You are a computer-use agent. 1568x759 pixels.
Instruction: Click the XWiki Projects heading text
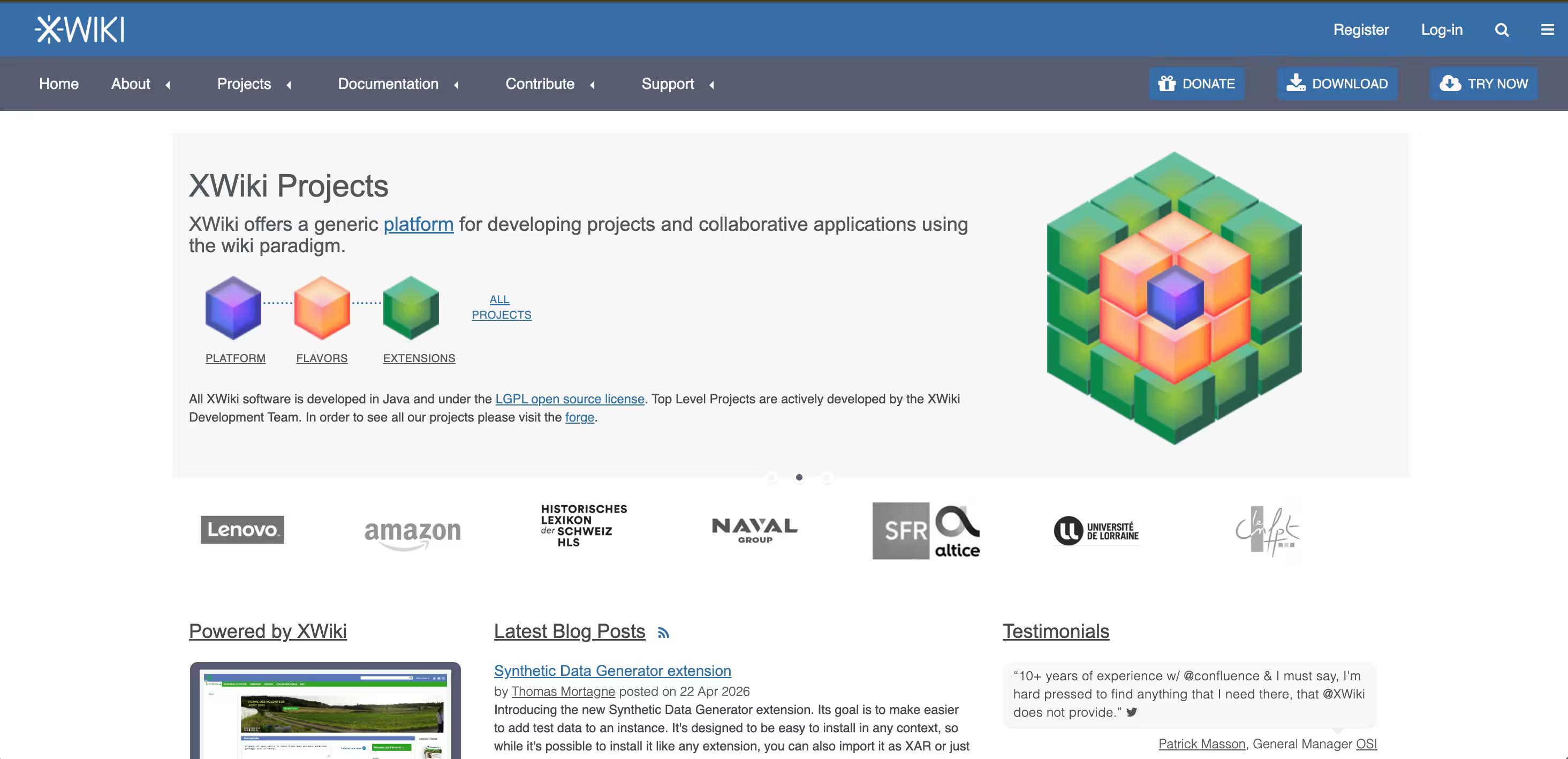pos(289,186)
